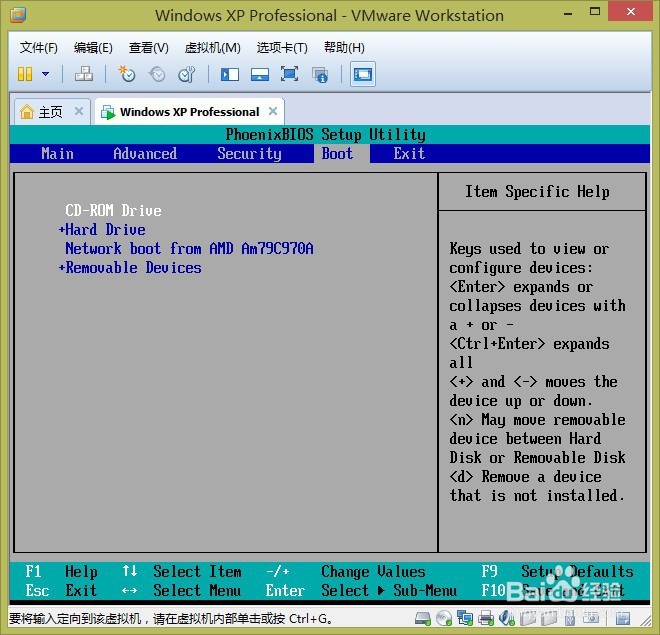Expand the +Removable Devices boot entry
The height and width of the screenshot is (635, 660).
(x=130, y=268)
